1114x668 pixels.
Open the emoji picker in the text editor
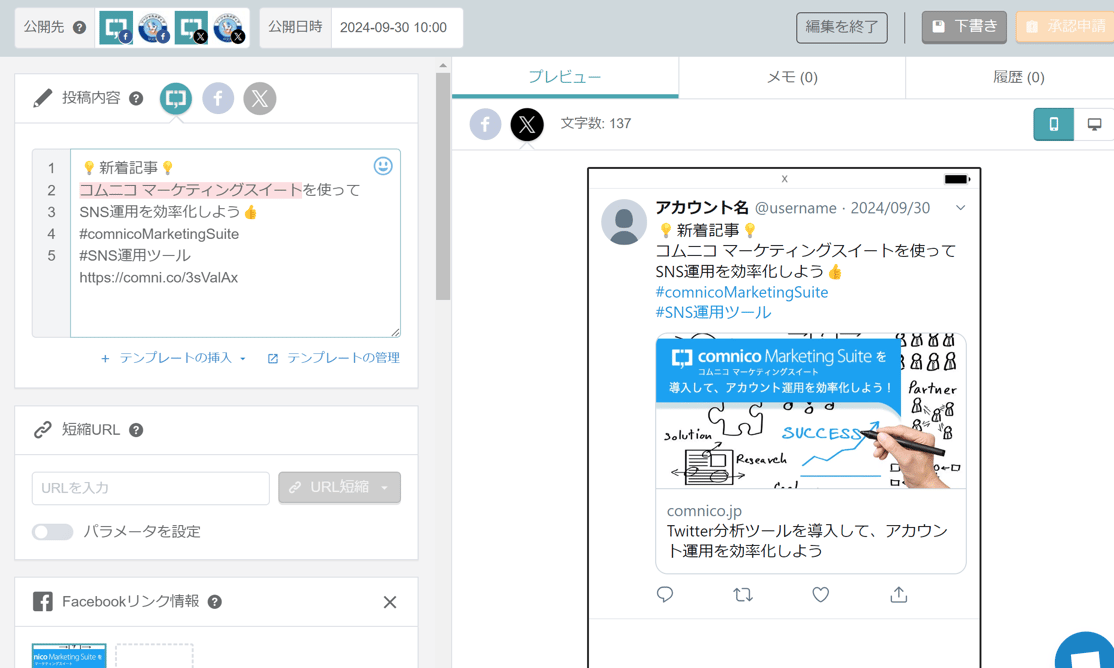click(x=382, y=165)
